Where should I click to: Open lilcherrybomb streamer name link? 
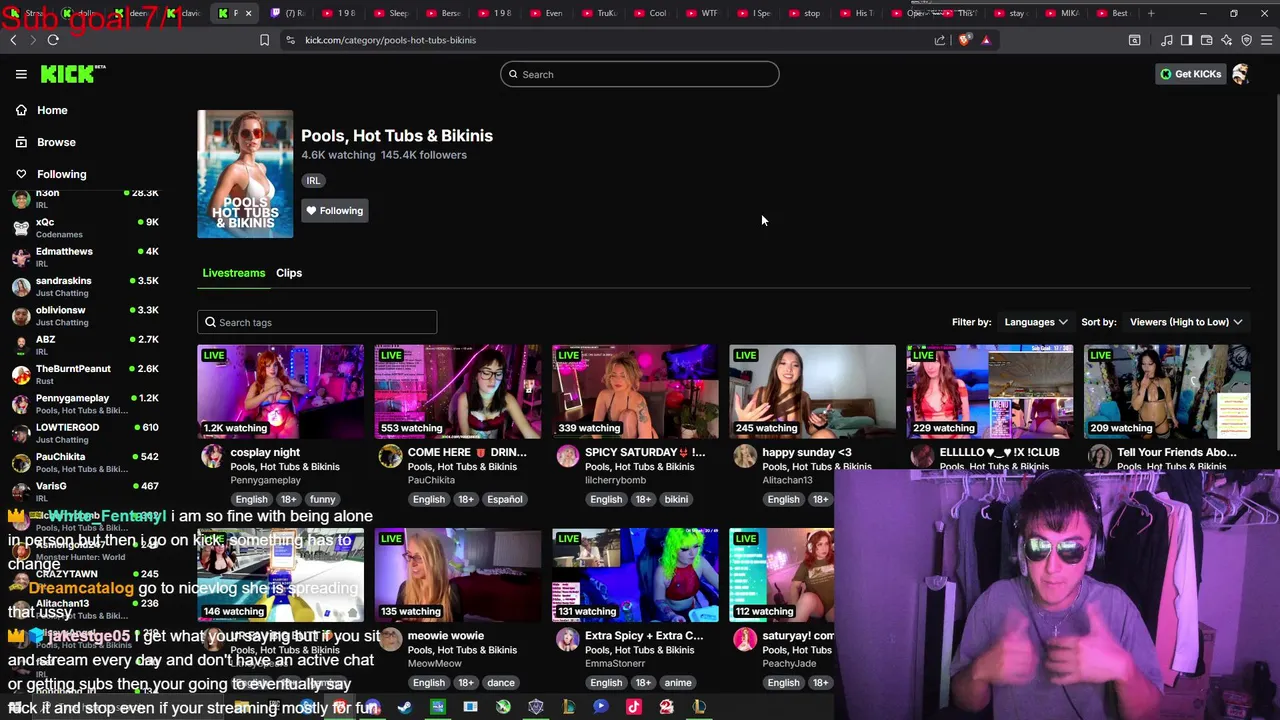click(x=615, y=480)
